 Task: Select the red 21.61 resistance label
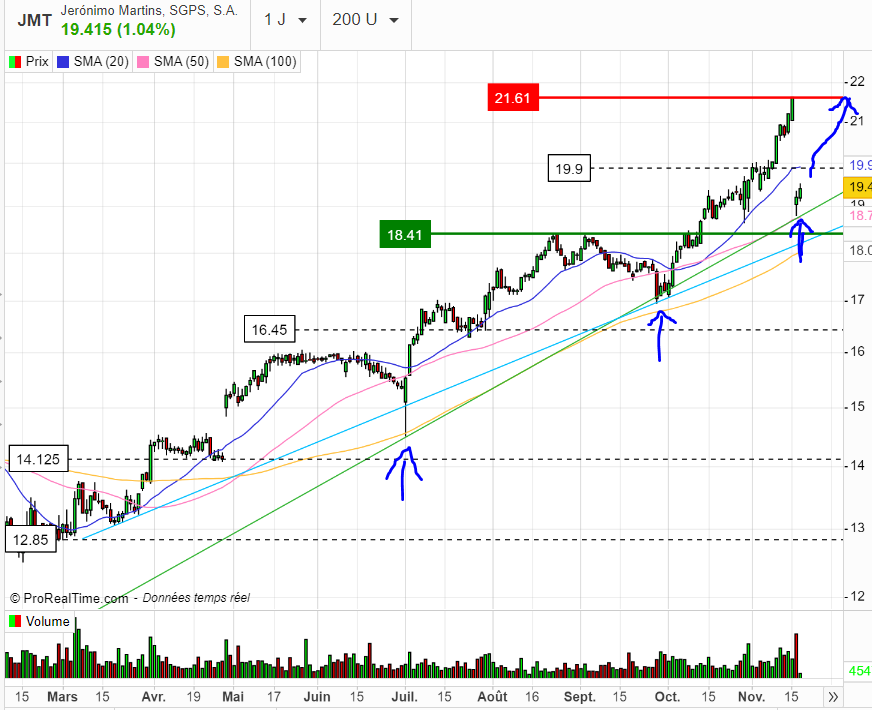[x=513, y=98]
